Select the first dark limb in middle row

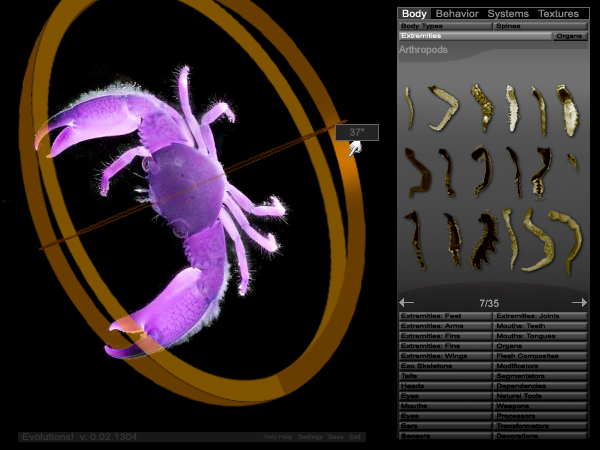[x=417, y=170]
